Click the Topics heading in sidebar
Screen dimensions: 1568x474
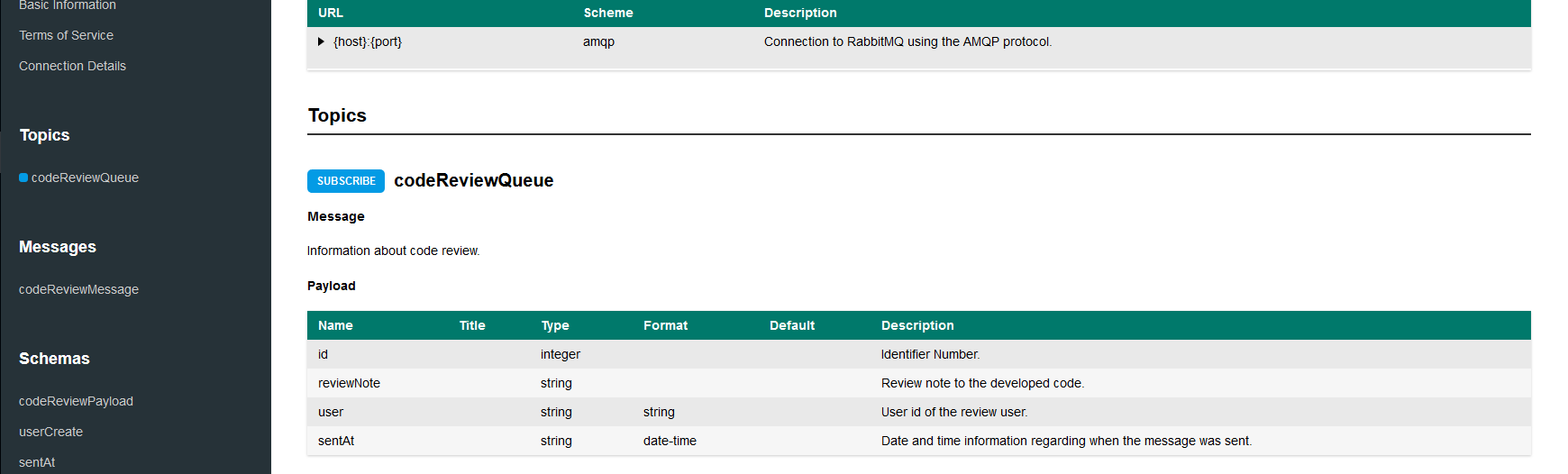(44, 135)
